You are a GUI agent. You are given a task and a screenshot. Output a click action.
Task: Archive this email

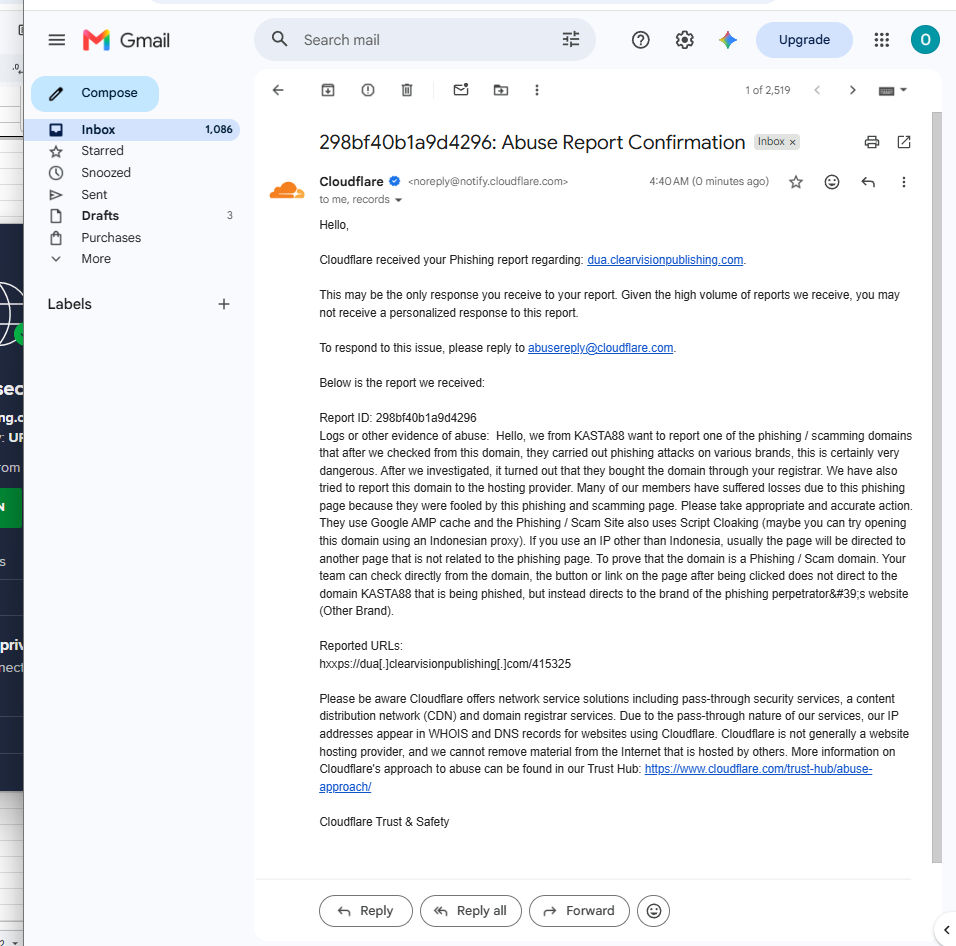[328, 90]
